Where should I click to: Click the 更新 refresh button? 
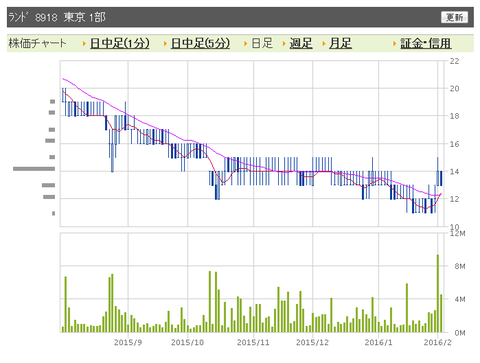454,17
